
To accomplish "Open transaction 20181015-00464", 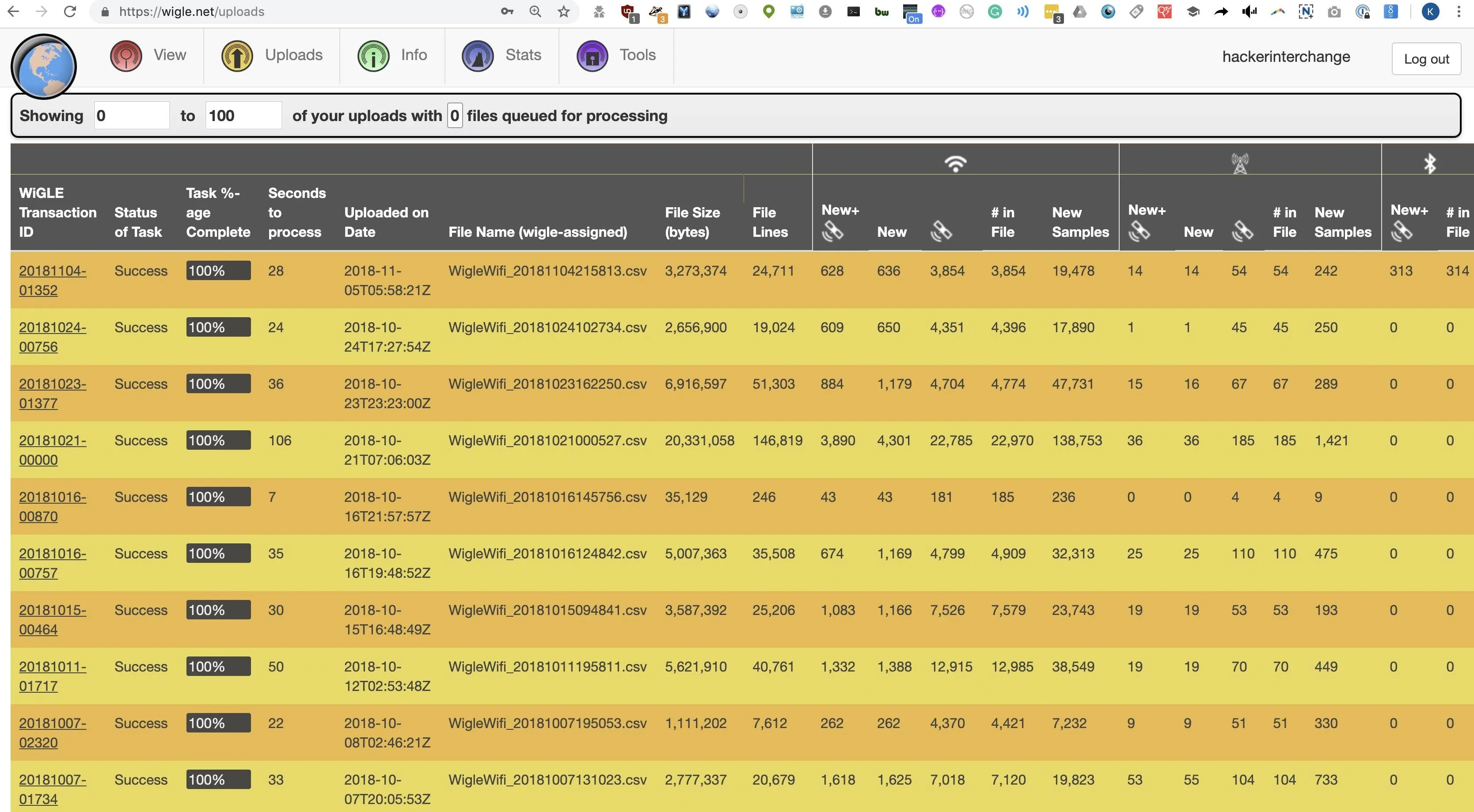I will [52, 620].
